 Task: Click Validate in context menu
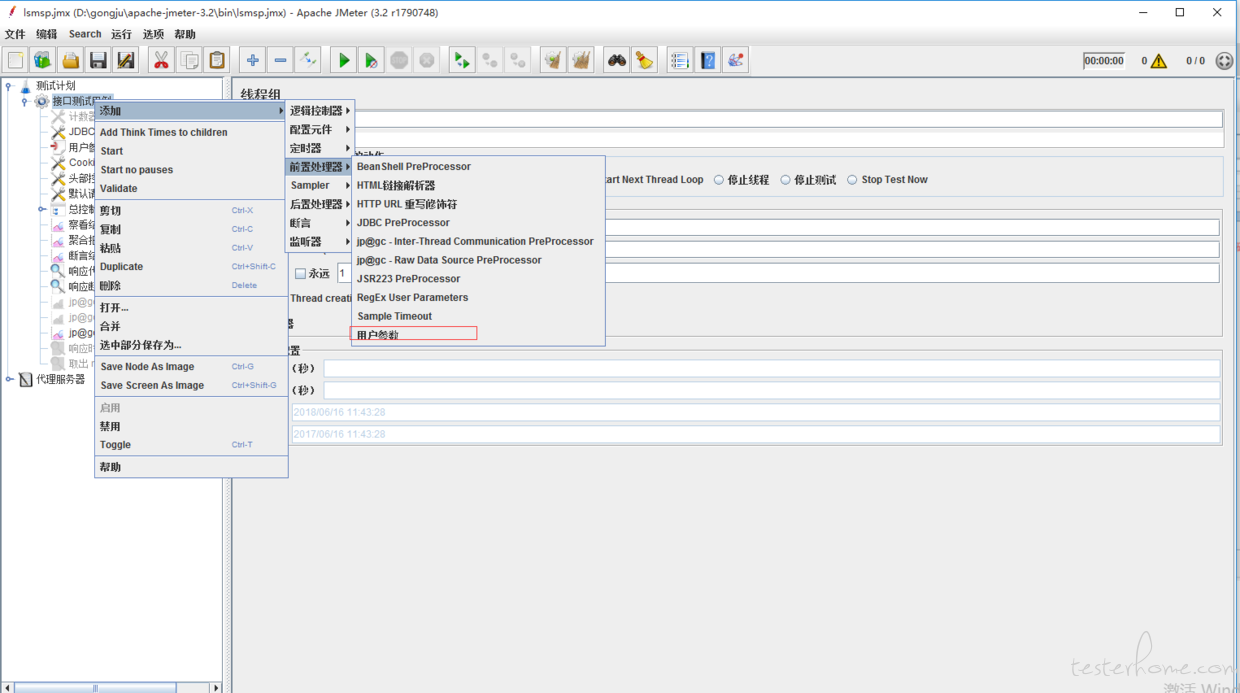pyautogui.click(x=191, y=188)
